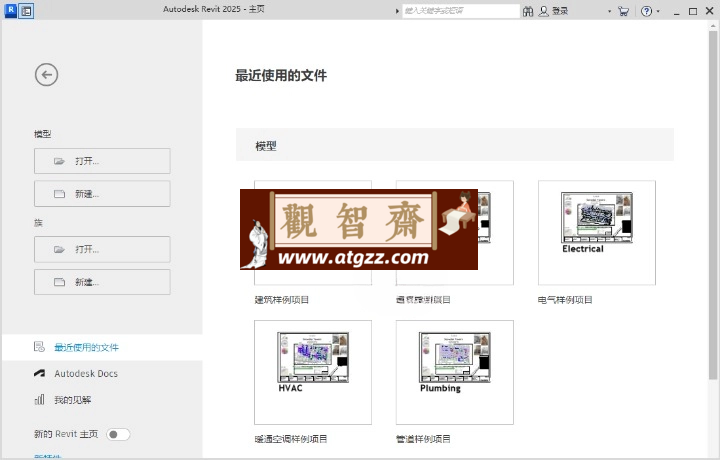720x460 pixels.
Task: Expand the dropdown arrow left of cart icon
Action: tap(609, 11)
